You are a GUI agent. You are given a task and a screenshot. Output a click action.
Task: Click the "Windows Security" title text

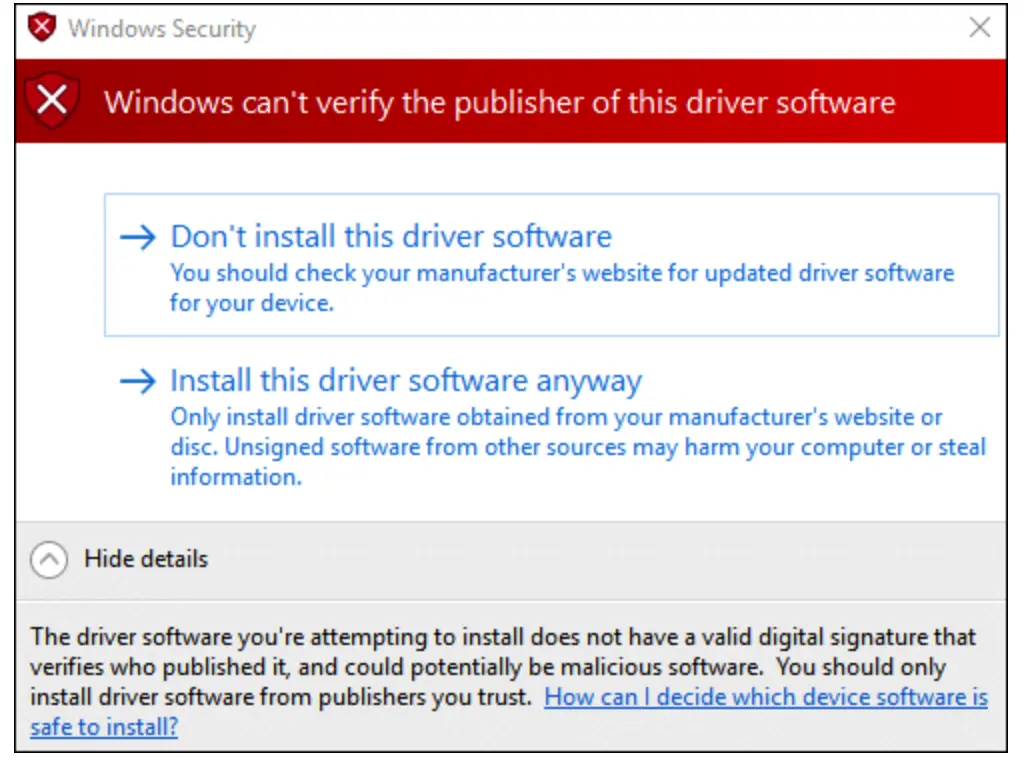point(162,29)
